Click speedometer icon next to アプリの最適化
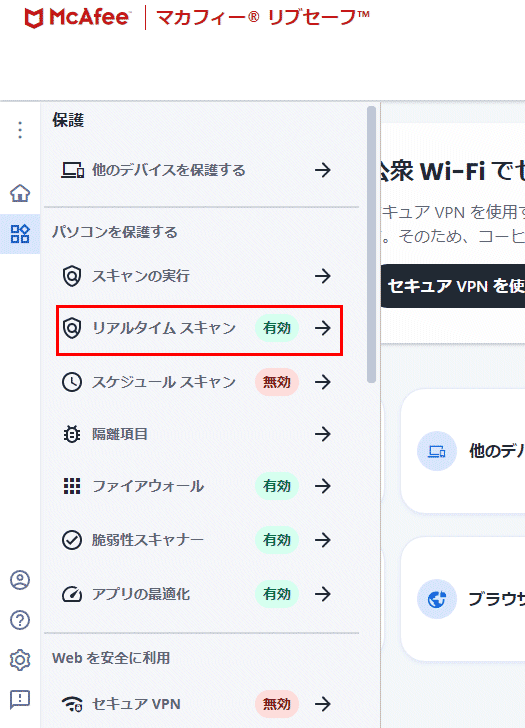Screen dimensions: 525x728 [x=72, y=594]
